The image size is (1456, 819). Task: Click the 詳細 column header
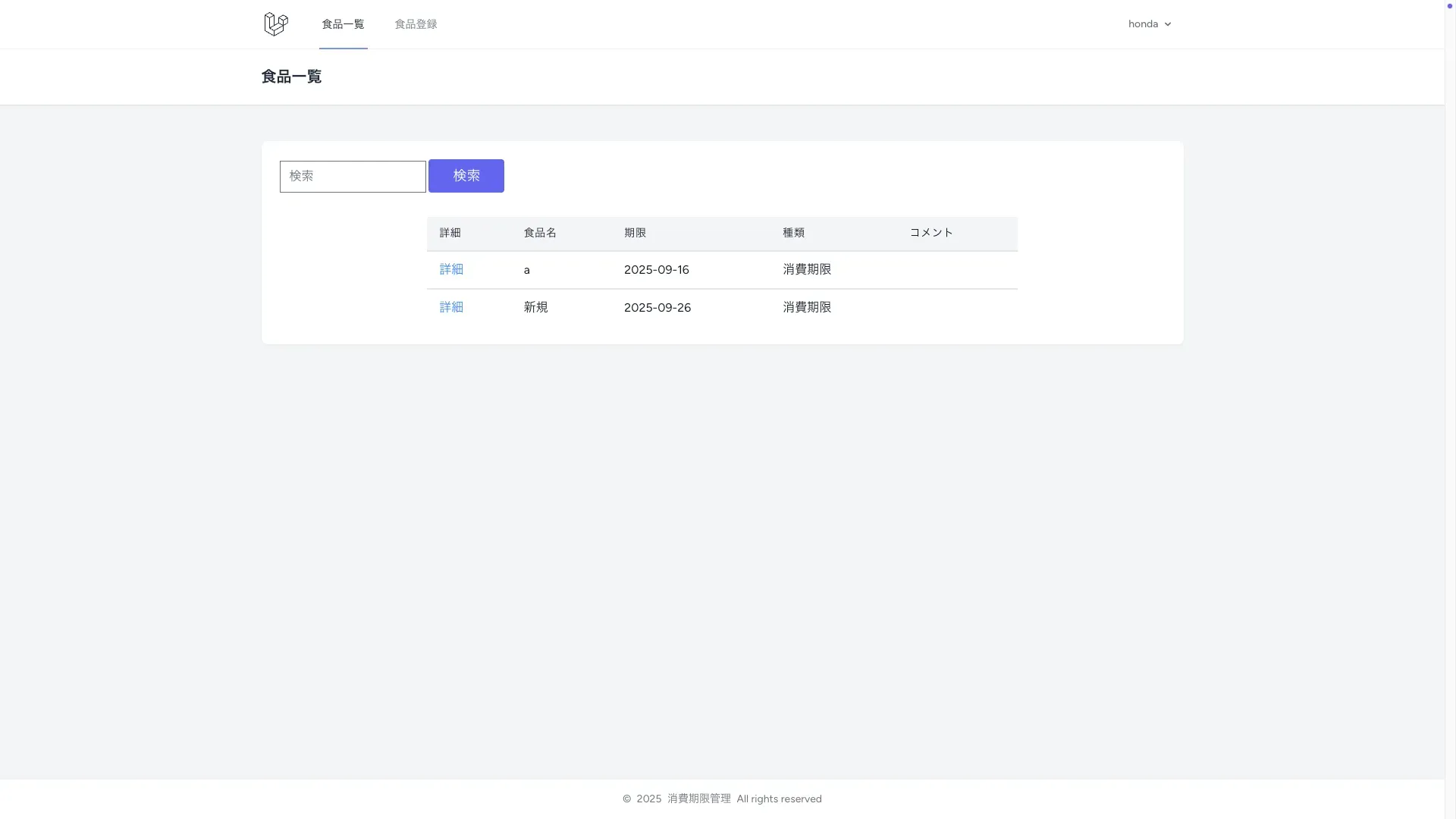click(x=450, y=233)
